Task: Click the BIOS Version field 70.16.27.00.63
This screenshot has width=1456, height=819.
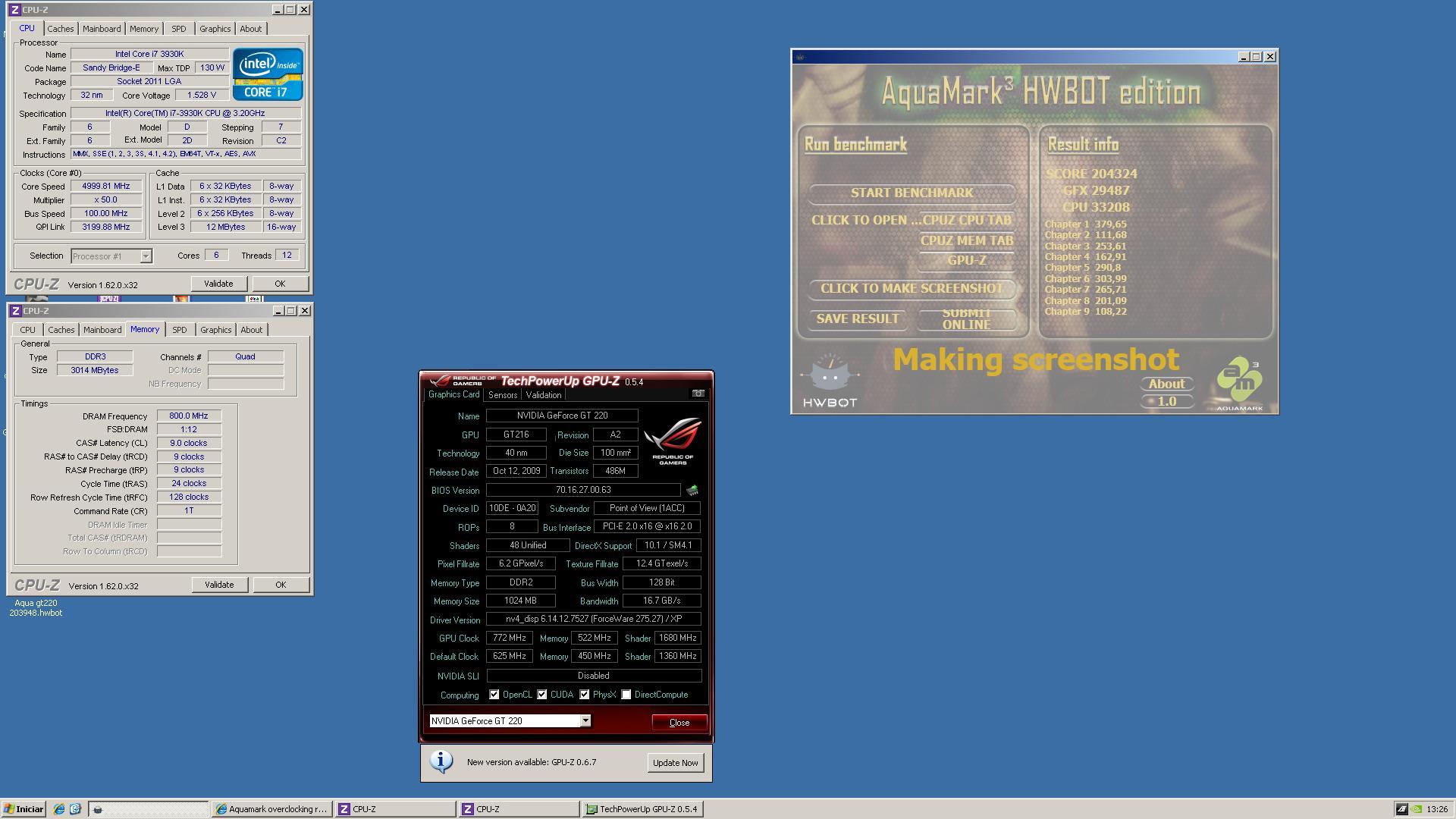Action: 583,491
